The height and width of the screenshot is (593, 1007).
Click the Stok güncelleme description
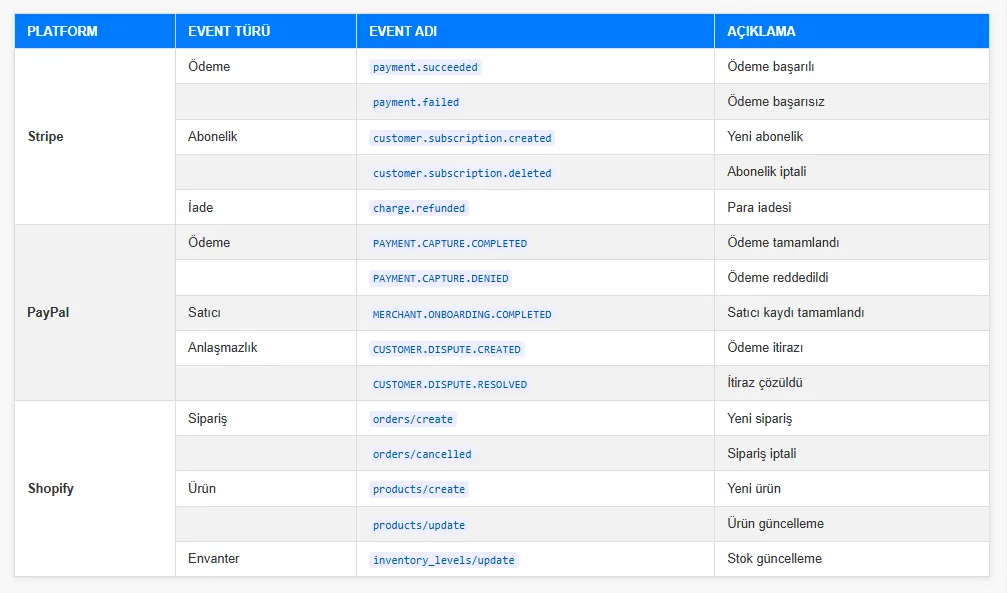click(x=775, y=558)
